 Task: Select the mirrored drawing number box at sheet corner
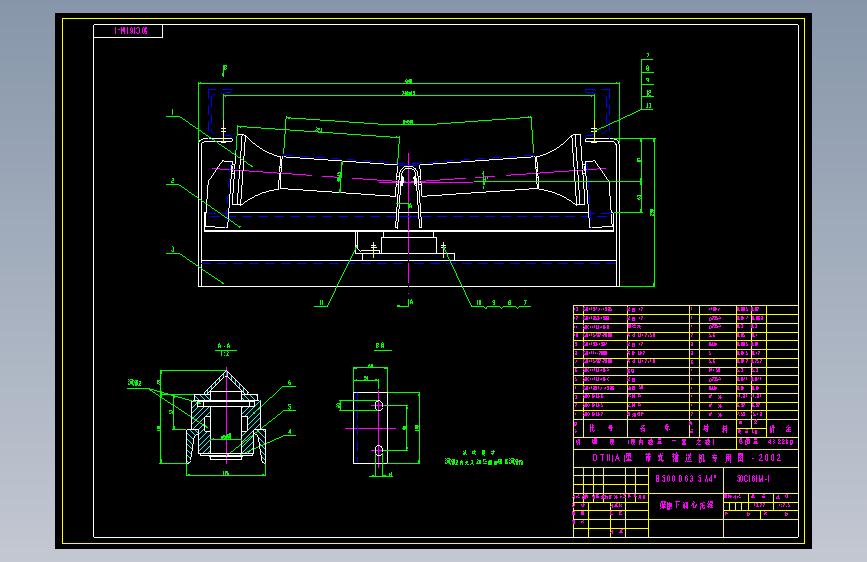[x=128, y=31]
